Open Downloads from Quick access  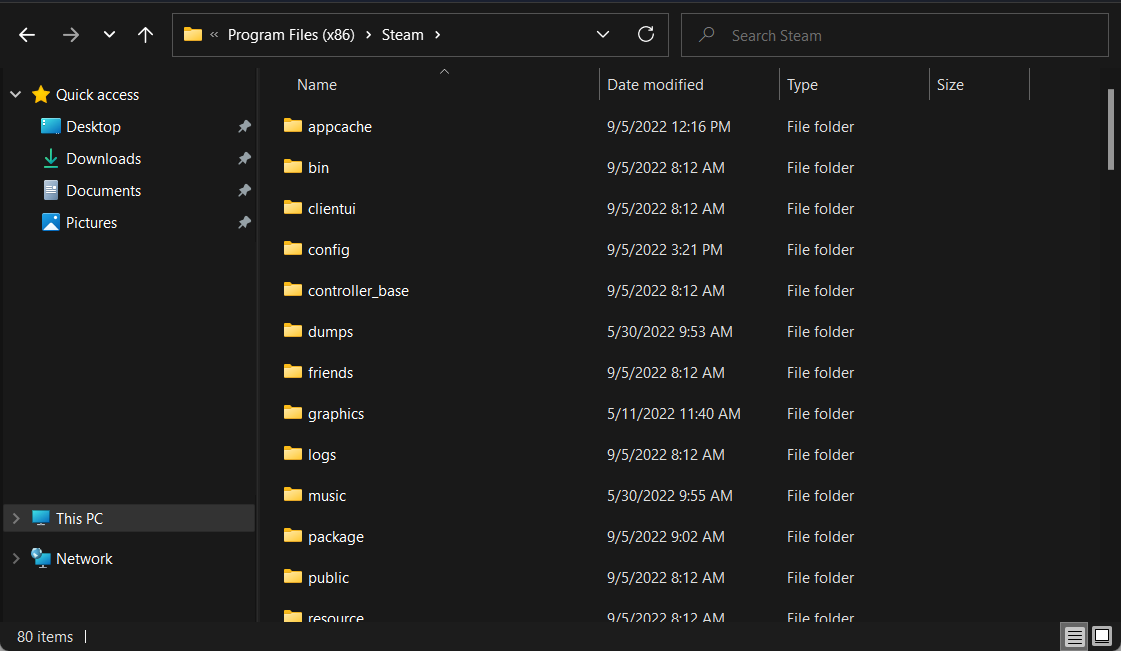coord(103,159)
